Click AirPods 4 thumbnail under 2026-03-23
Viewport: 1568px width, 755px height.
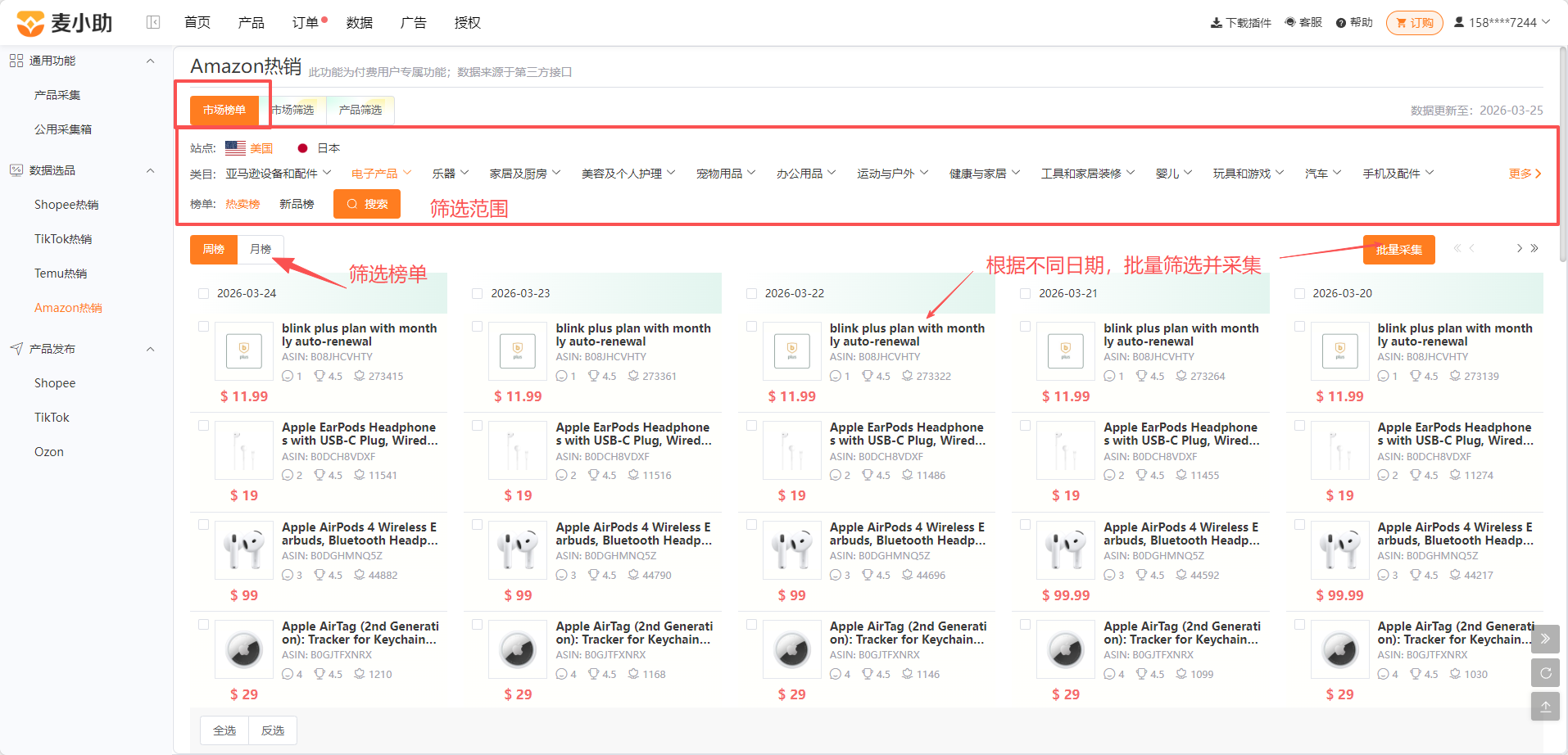(x=518, y=550)
